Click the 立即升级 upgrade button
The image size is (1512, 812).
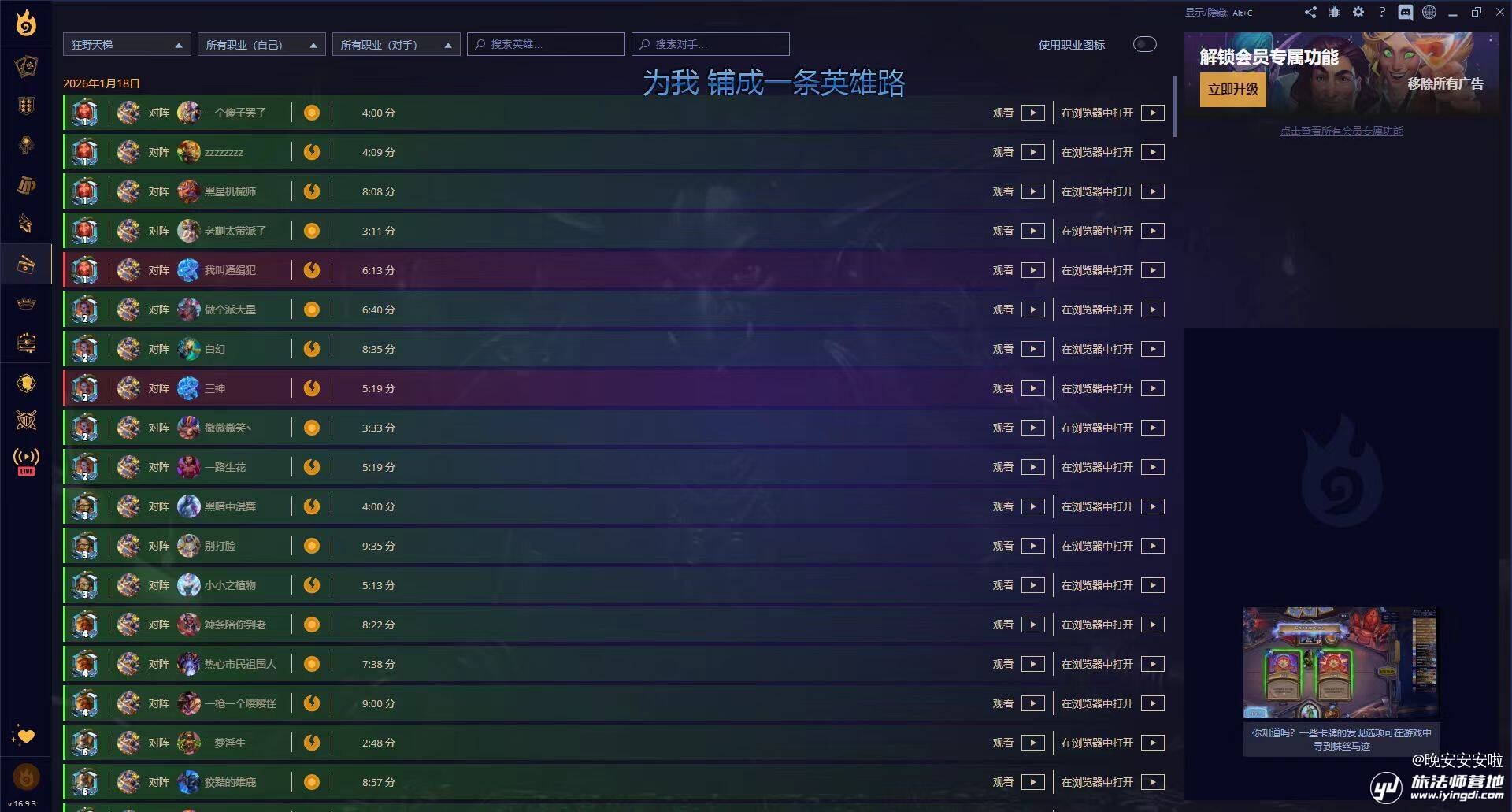pyautogui.click(x=1233, y=90)
